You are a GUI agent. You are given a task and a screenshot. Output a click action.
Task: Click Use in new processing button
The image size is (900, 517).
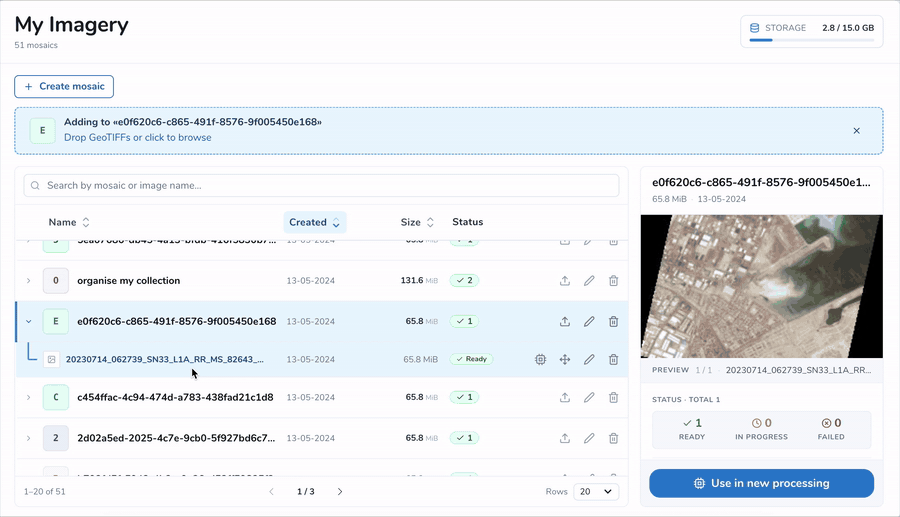click(x=762, y=483)
